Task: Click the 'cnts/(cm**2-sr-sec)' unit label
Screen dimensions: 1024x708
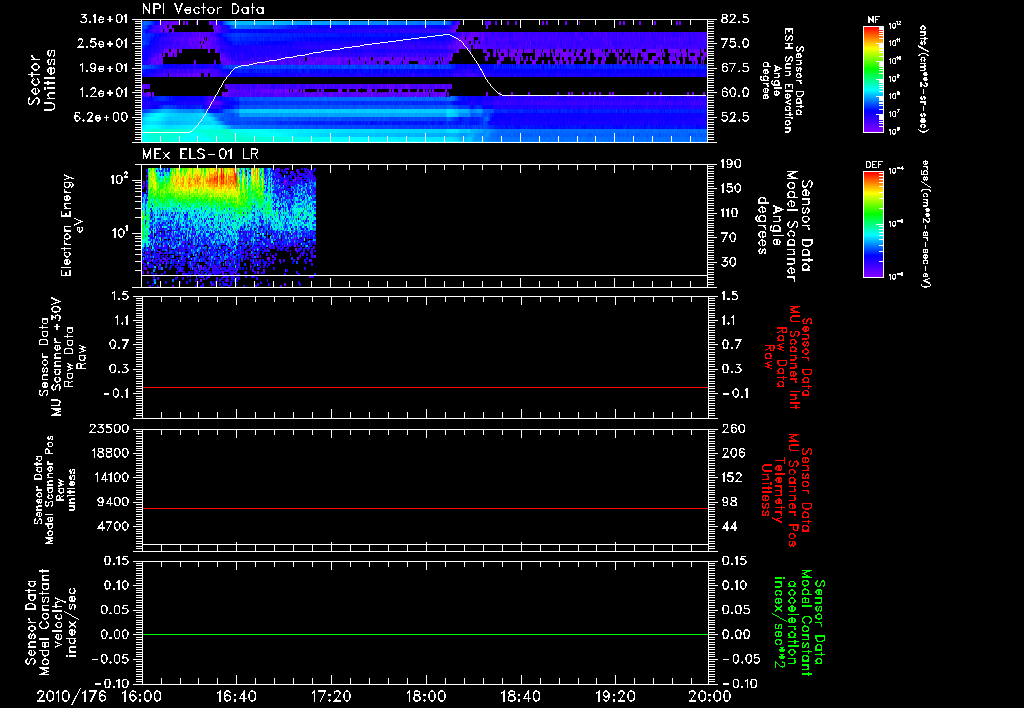Action: (923, 78)
